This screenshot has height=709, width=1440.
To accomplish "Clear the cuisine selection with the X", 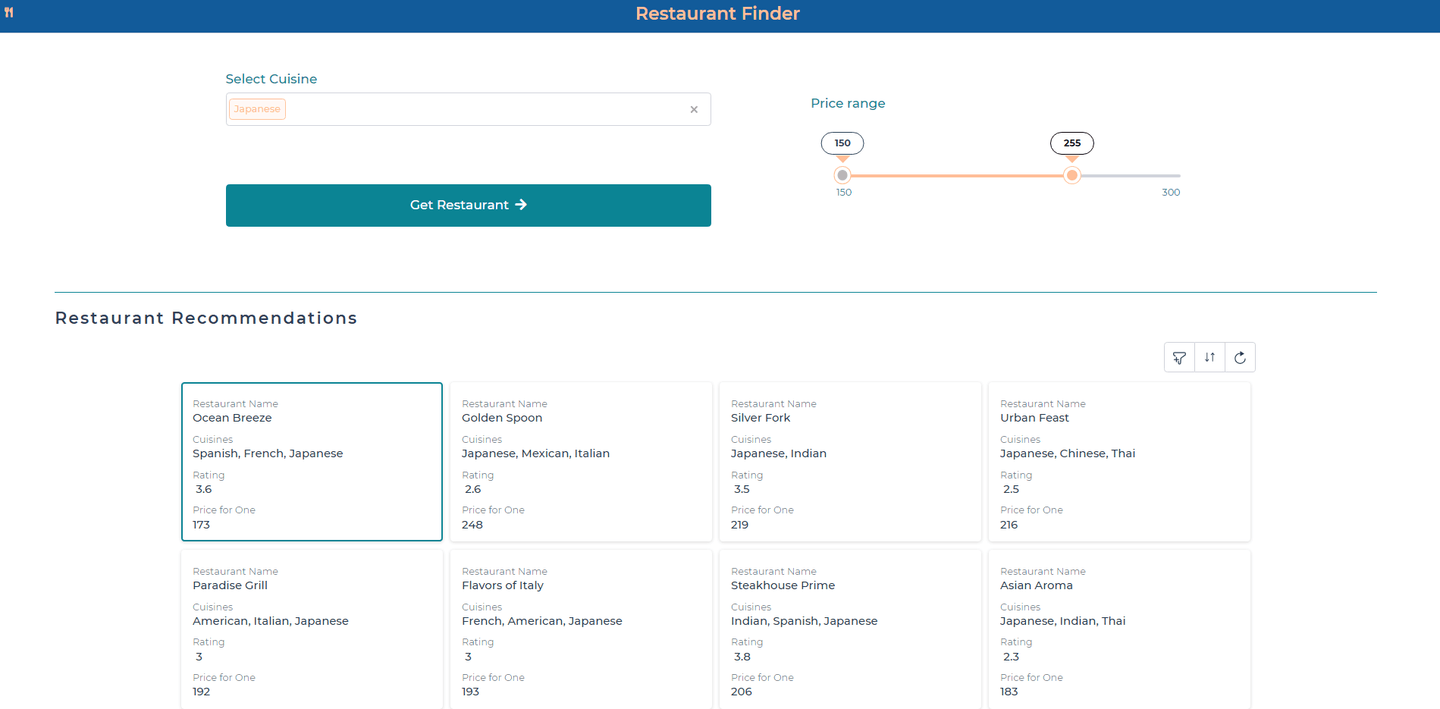I will pyautogui.click(x=694, y=110).
